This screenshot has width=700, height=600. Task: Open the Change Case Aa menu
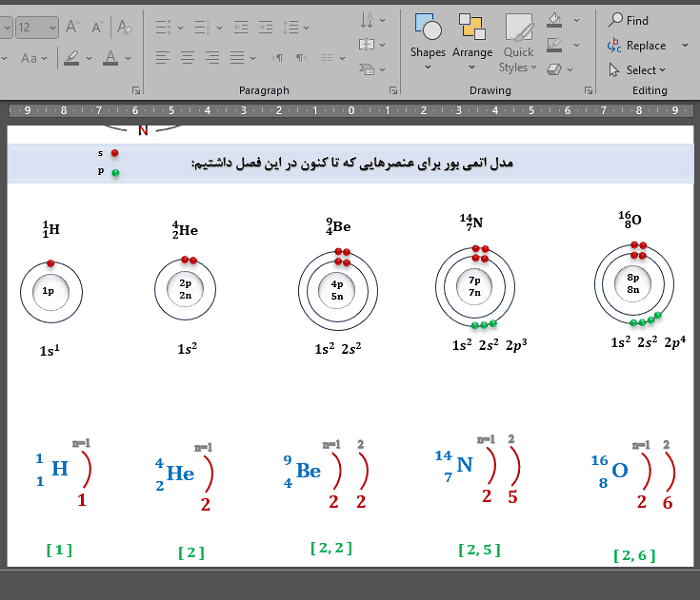(33, 58)
